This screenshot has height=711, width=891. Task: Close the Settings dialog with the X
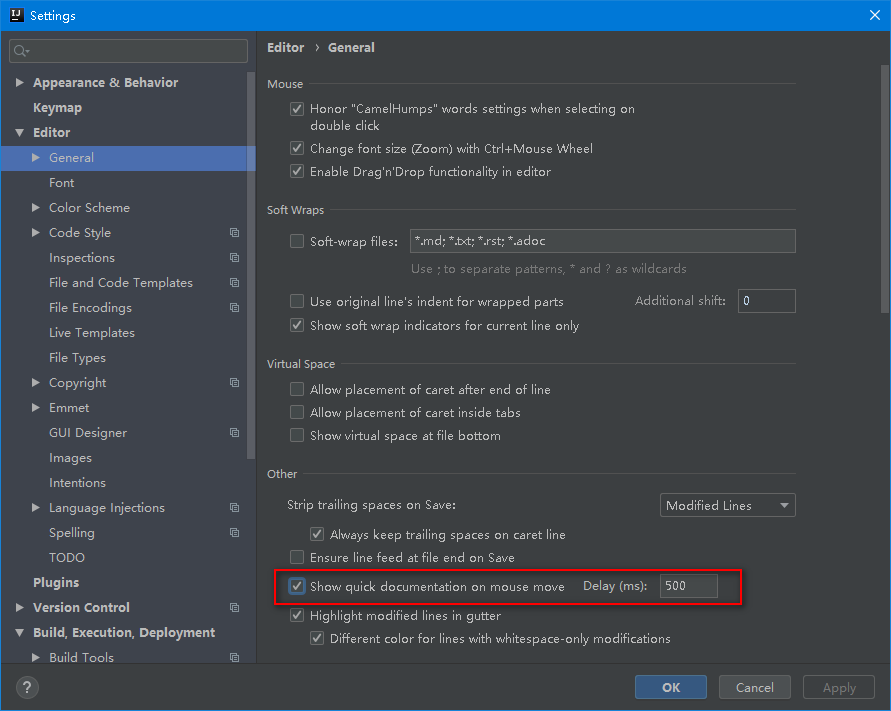(875, 15)
